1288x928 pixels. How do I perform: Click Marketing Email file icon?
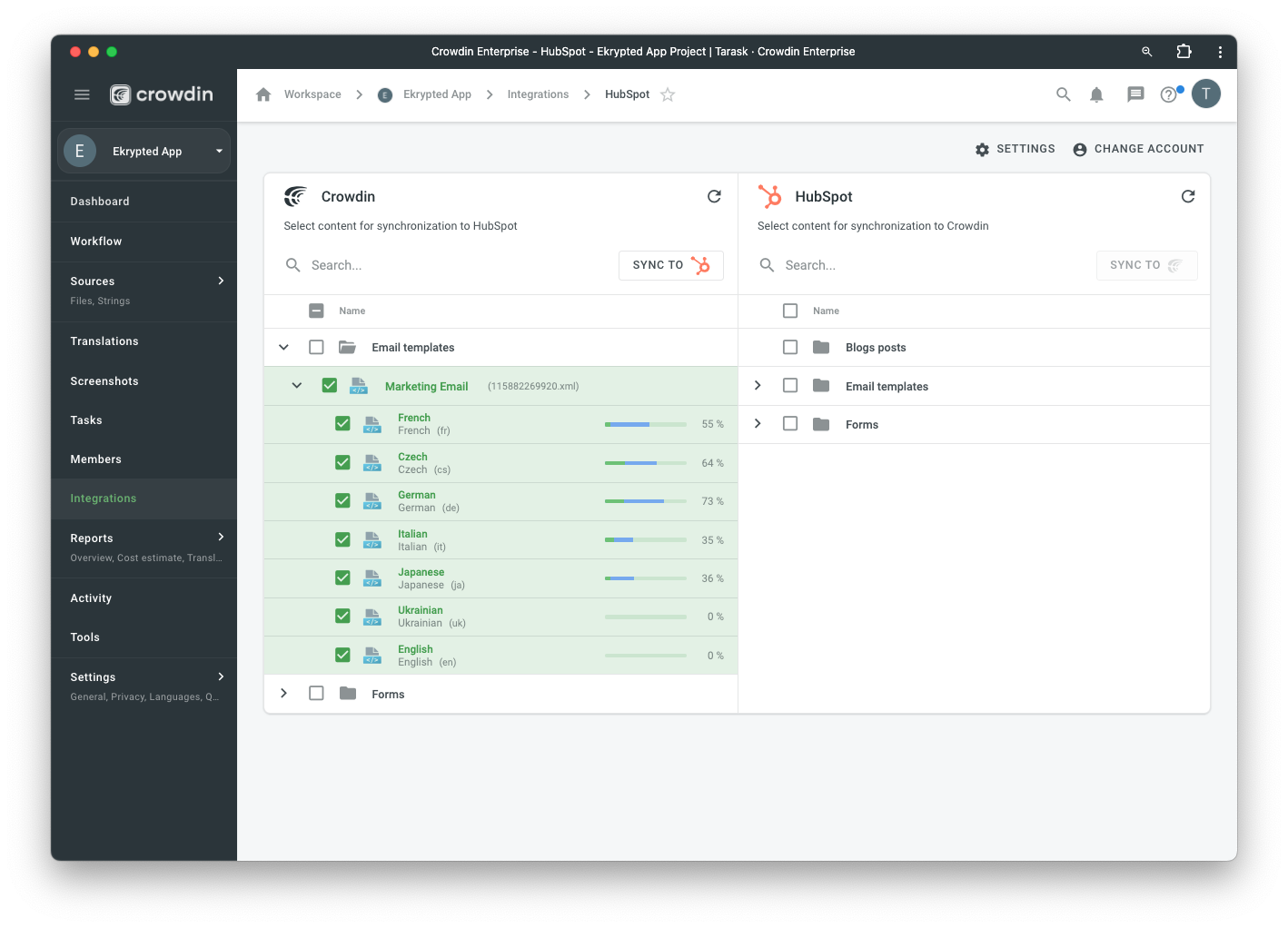pos(359,386)
